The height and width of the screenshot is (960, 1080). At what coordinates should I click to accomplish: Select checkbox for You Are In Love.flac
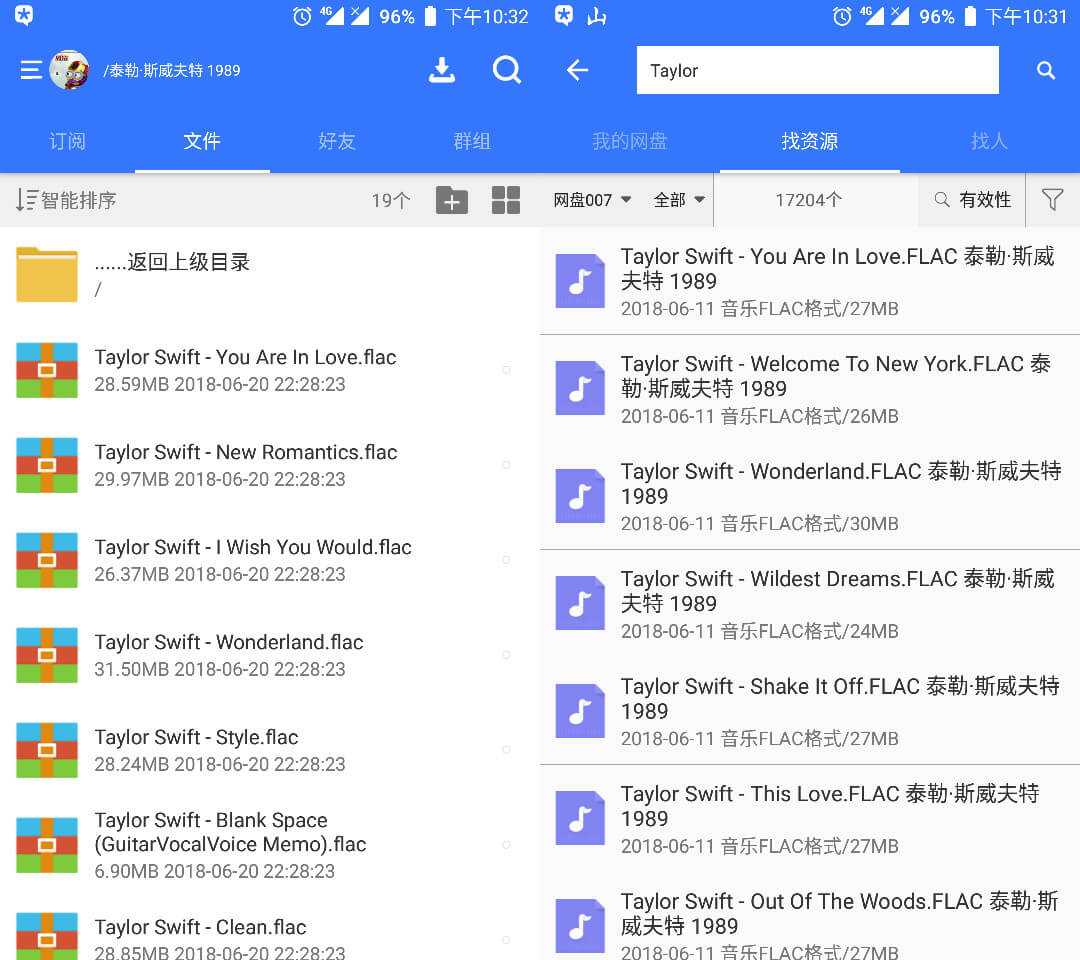pos(506,370)
